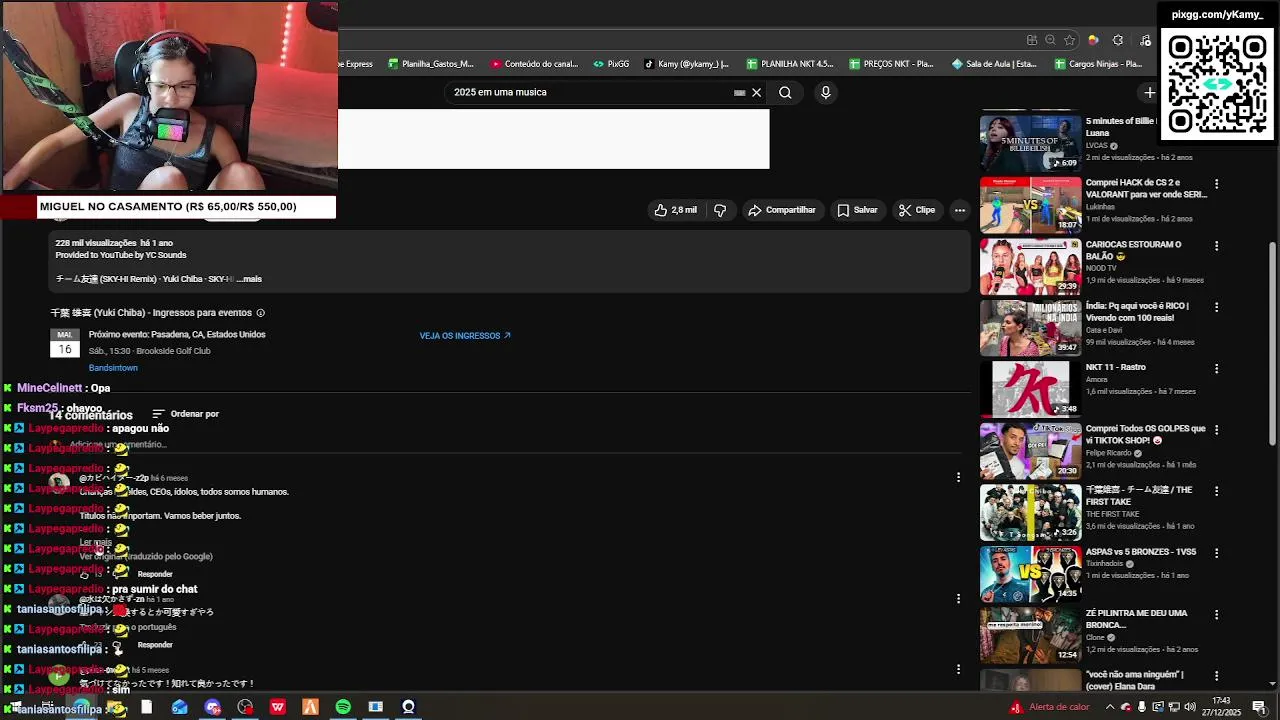Open more actions menu beside Clipe

click(960, 210)
